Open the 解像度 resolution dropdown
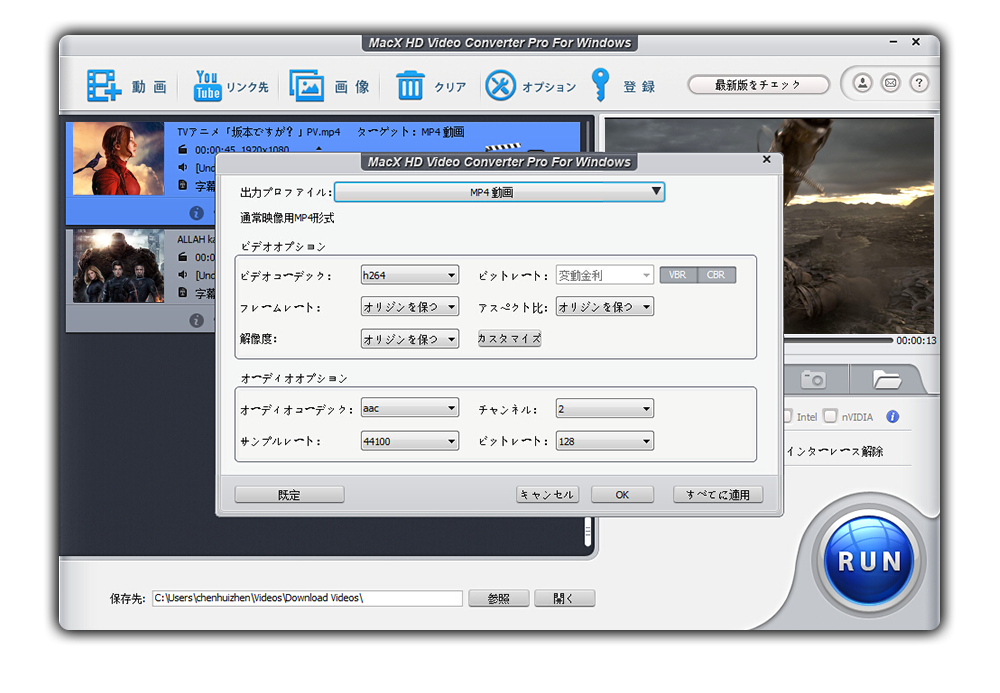The height and width of the screenshot is (693, 1000). (x=409, y=339)
